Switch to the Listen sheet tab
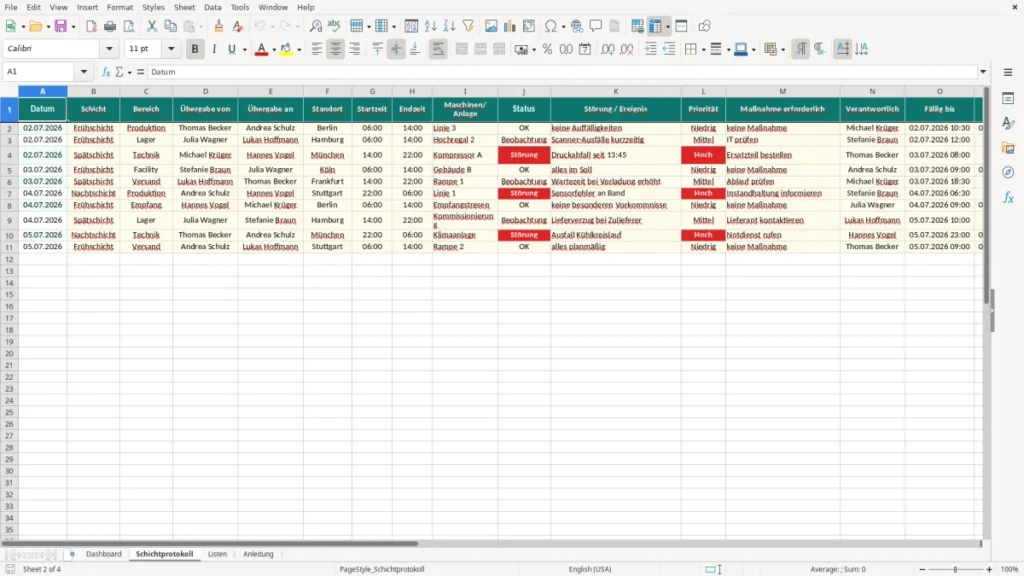The height and width of the screenshot is (576, 1024). pyautogui.click(x=217, y=554)
